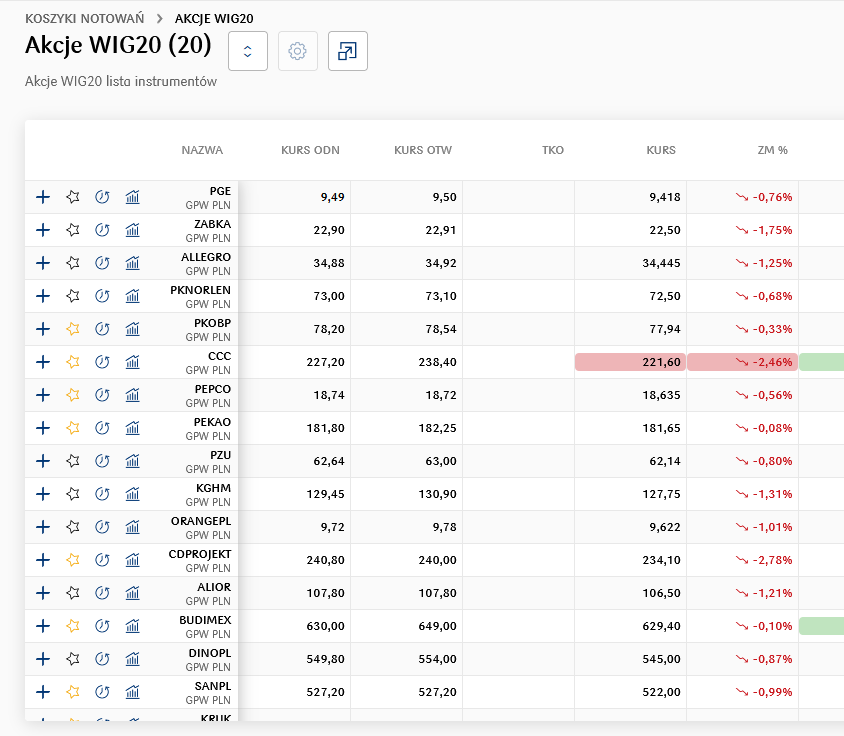The width and height of the screenshot is (844, 736).
Task: Open the chart icon for DINOPL
Action: pos(132,659)
